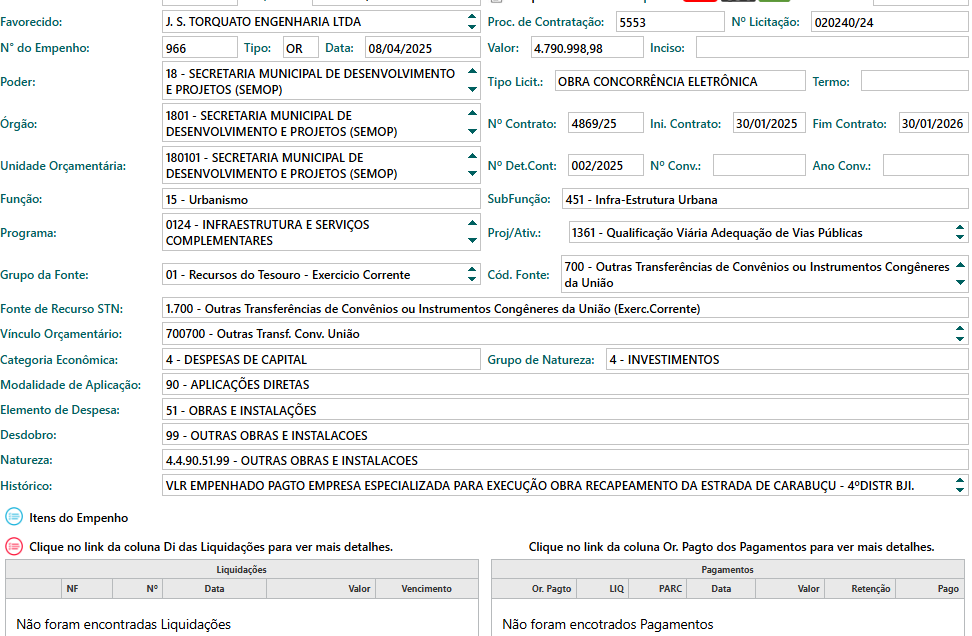Click the Elemento de Despesa field OBRAS E INSTALAÇÕES
Viewport: 972px width, 636px height.
click(565, 410)
